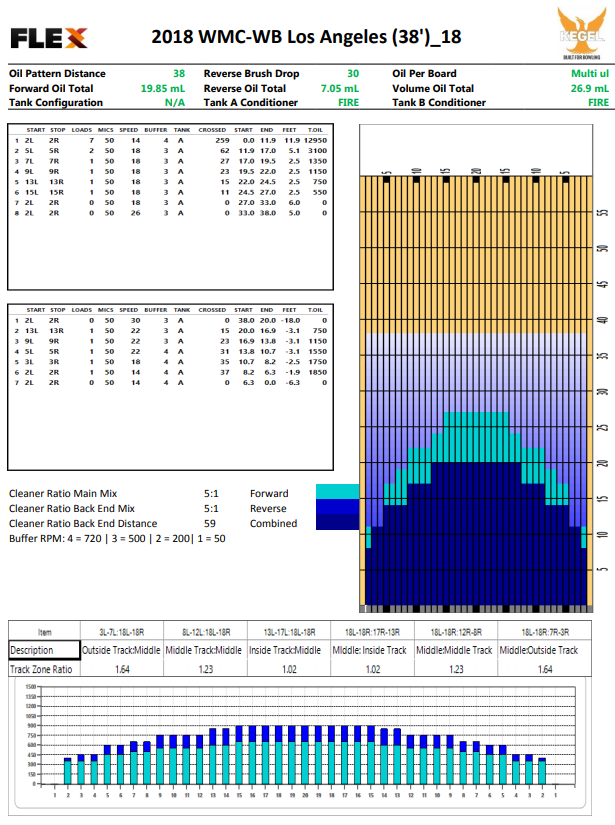Click the 1.02 ratio under 'Inside Track:Middle'
Screen dimensions: 615x825
tap(289, 669)
